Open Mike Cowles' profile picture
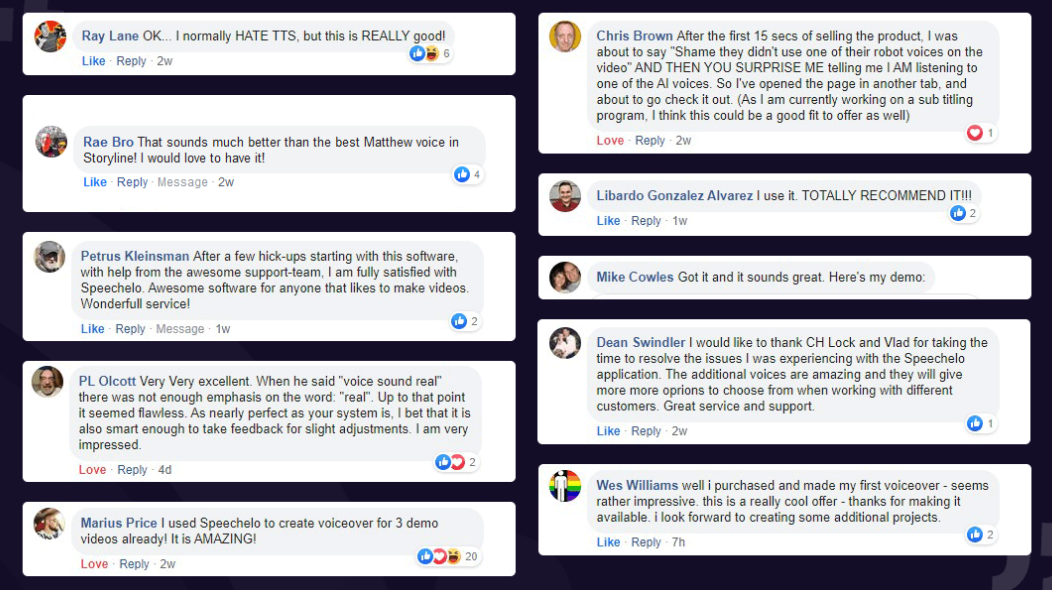Screen dimensions: 1052x590 pos(565,277)
